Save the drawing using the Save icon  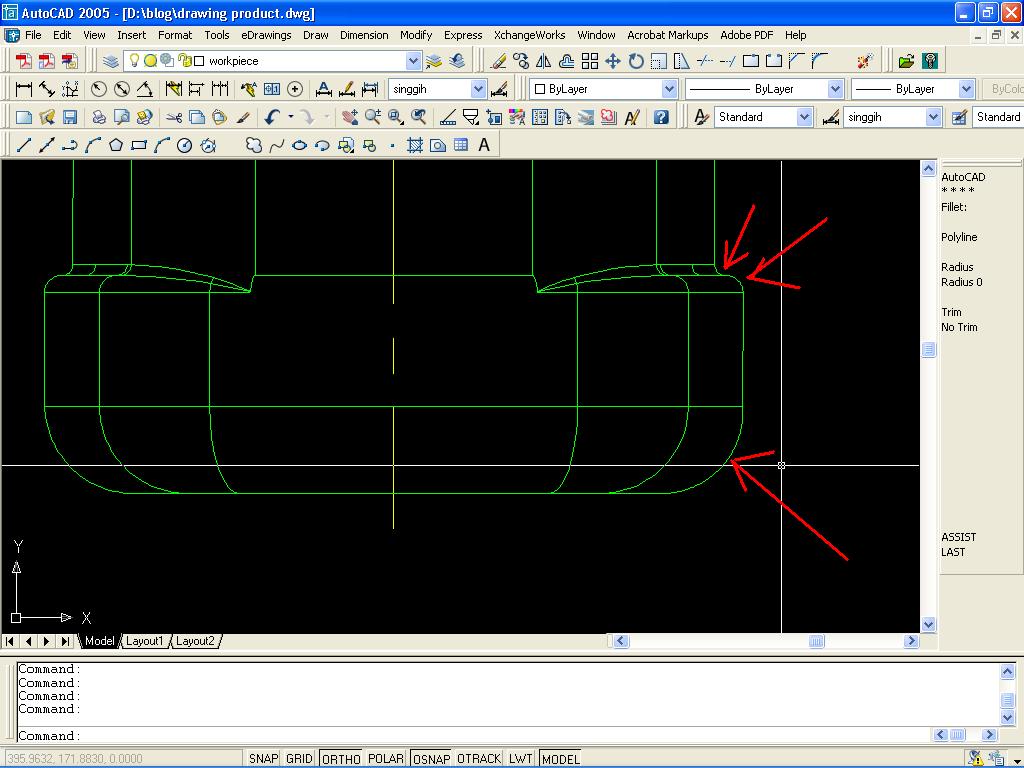(68, 116)
